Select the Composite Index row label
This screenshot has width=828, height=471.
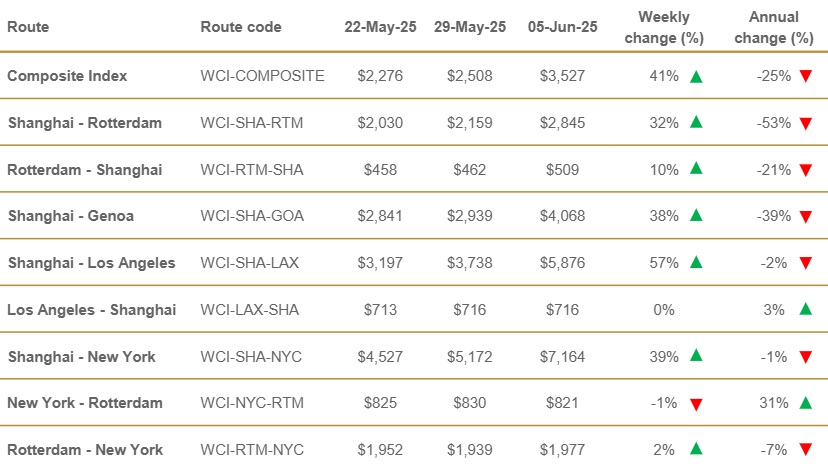65,76
